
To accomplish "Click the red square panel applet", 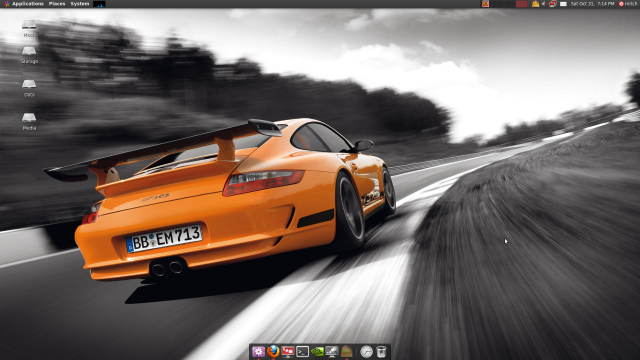I will point(521,4).
